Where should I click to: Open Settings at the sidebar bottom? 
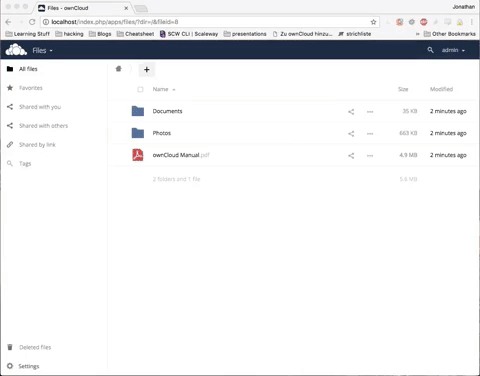(29, 366)
